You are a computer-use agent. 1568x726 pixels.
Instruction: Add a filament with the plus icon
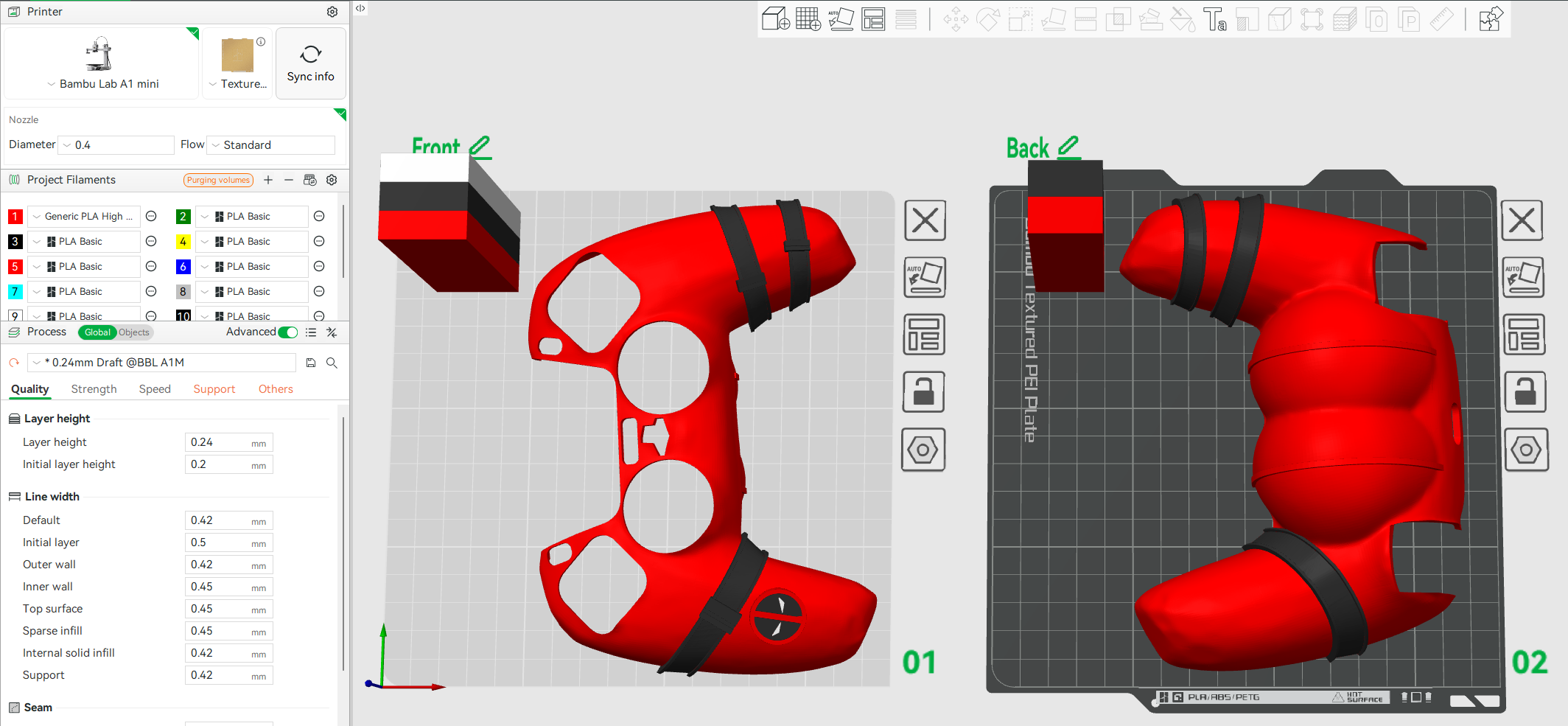(268, 180)
